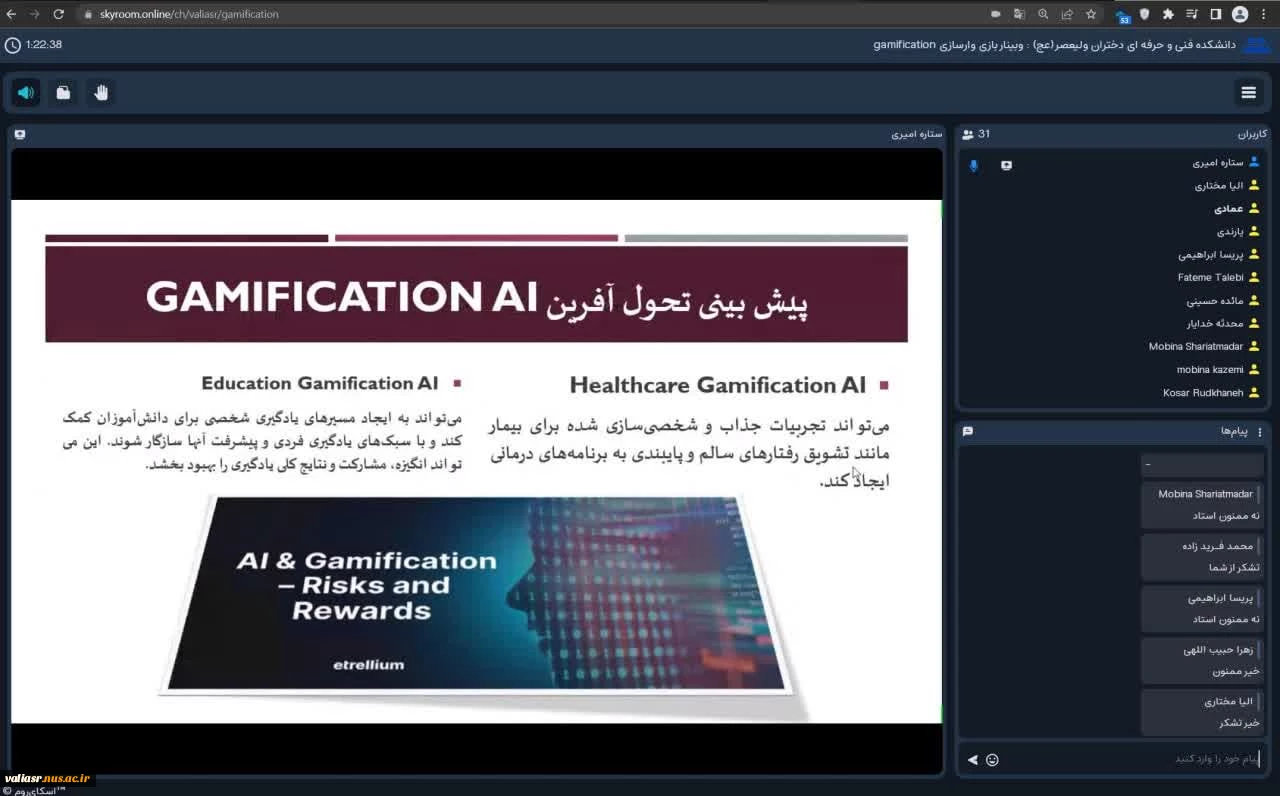Screen dimensions: 1280x796
Task: Open the browser profile avatar
Action: [x=1240, y=14]
